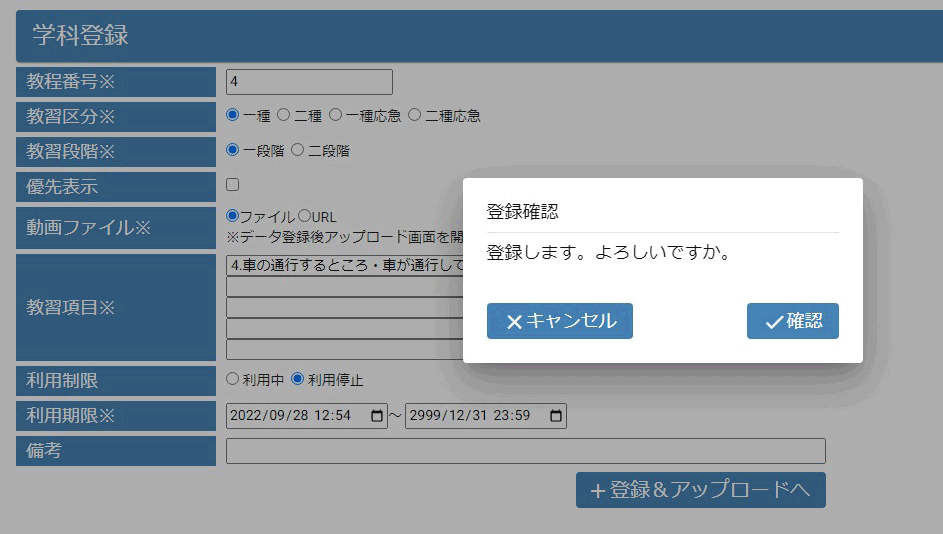Click the 備考 text field
943x534 pixels.
tap(525, 451)
